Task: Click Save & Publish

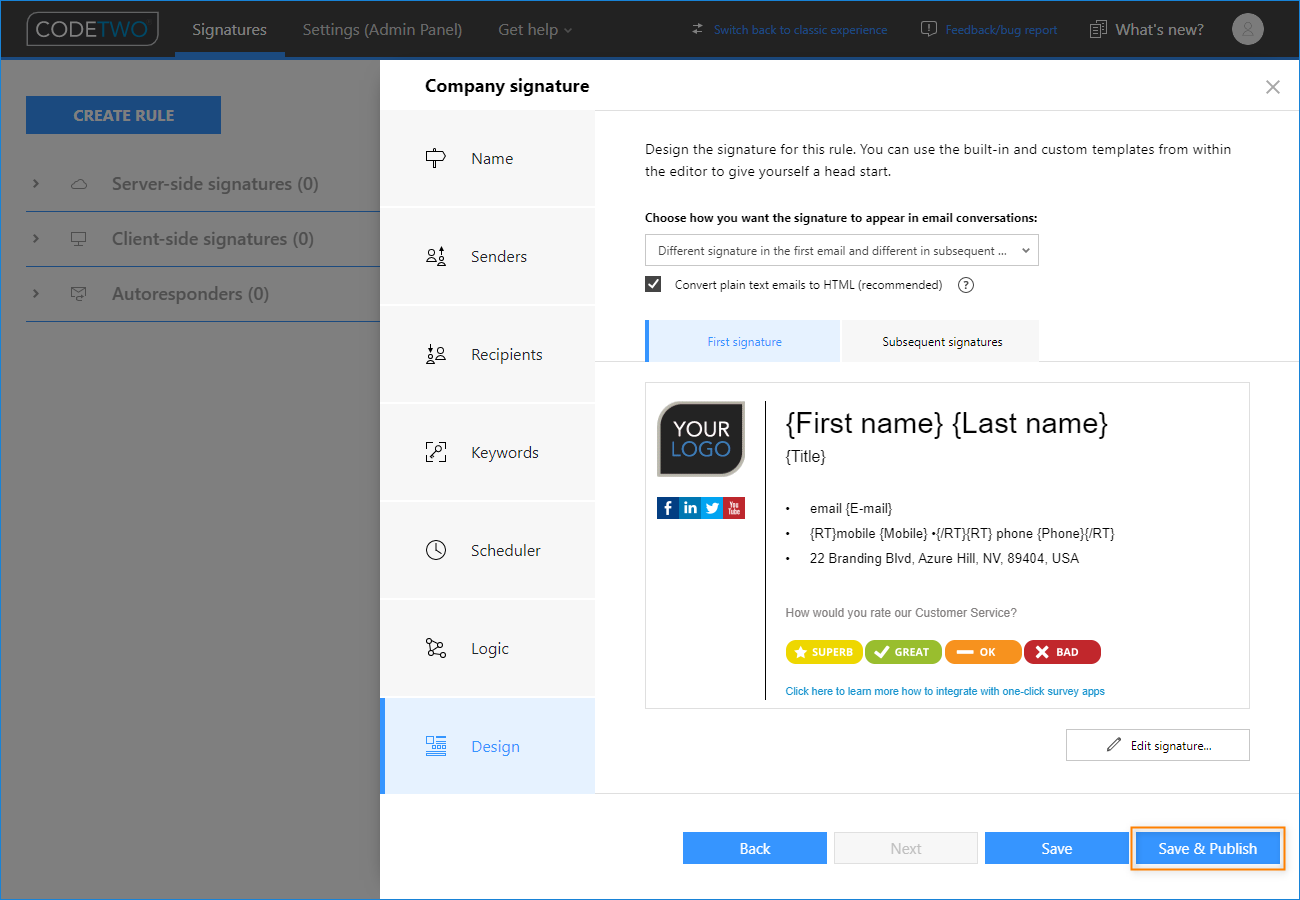Action: coord(1207,848)
